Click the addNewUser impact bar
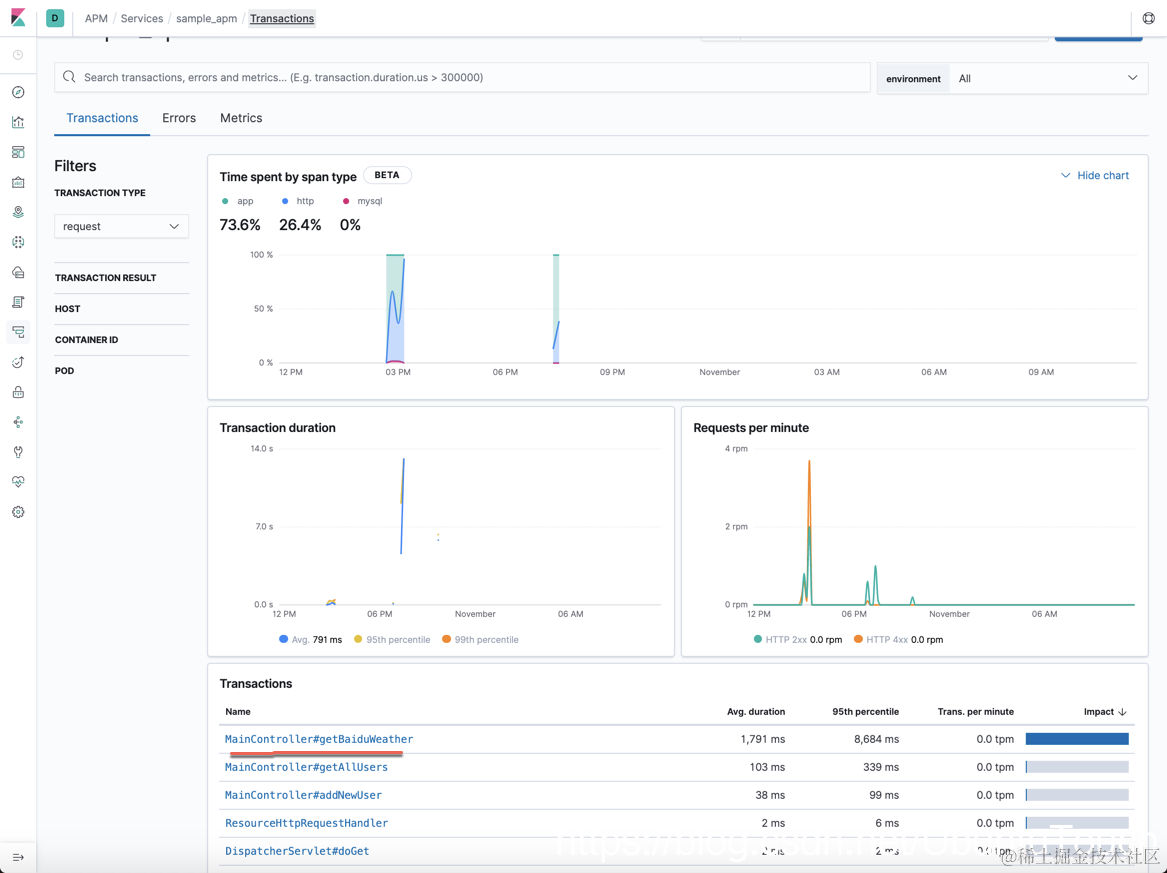 pyautogui.click(x=1077, y=795)
